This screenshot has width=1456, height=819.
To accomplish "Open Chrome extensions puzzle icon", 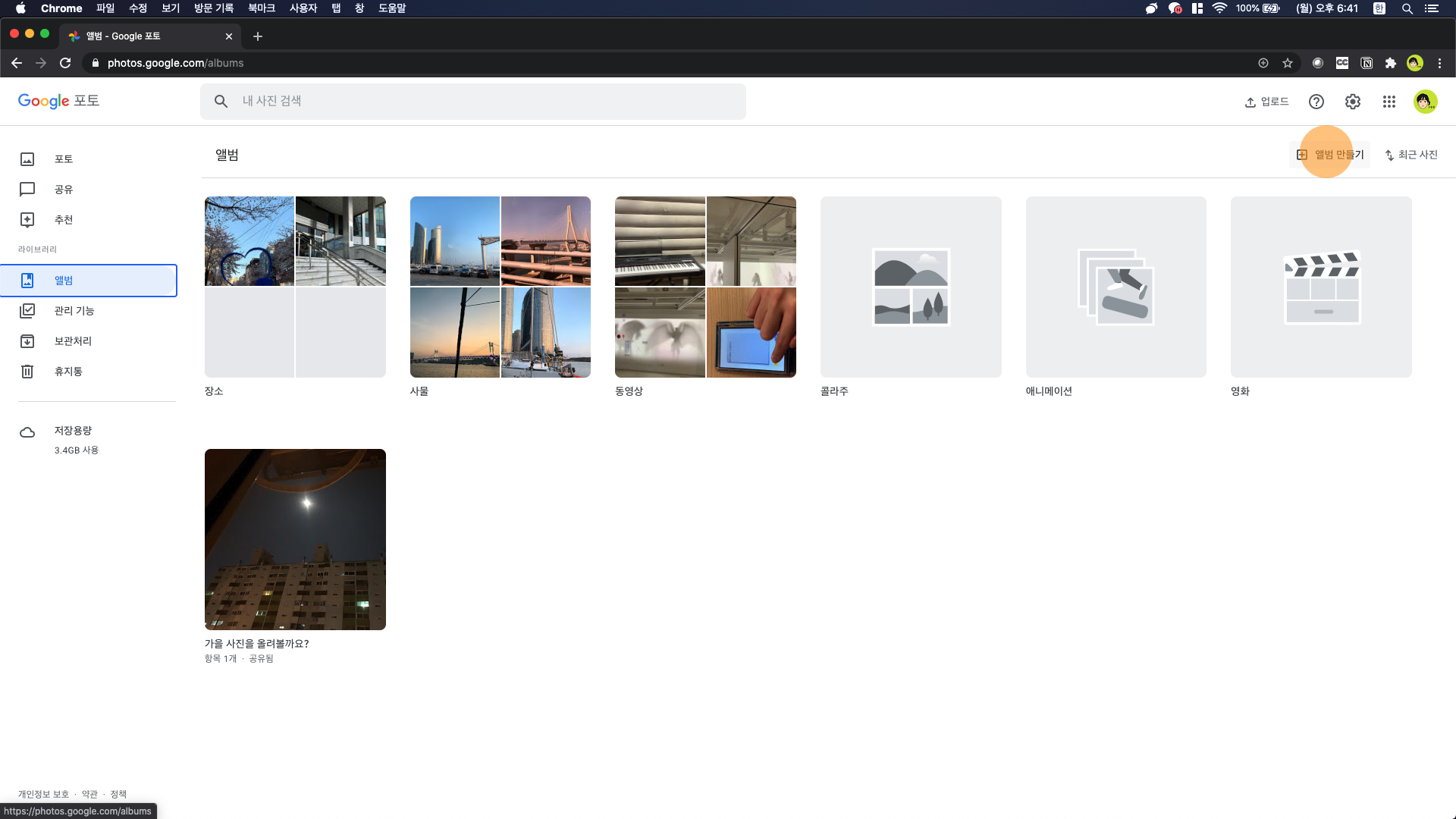I will coord(1390,63).
